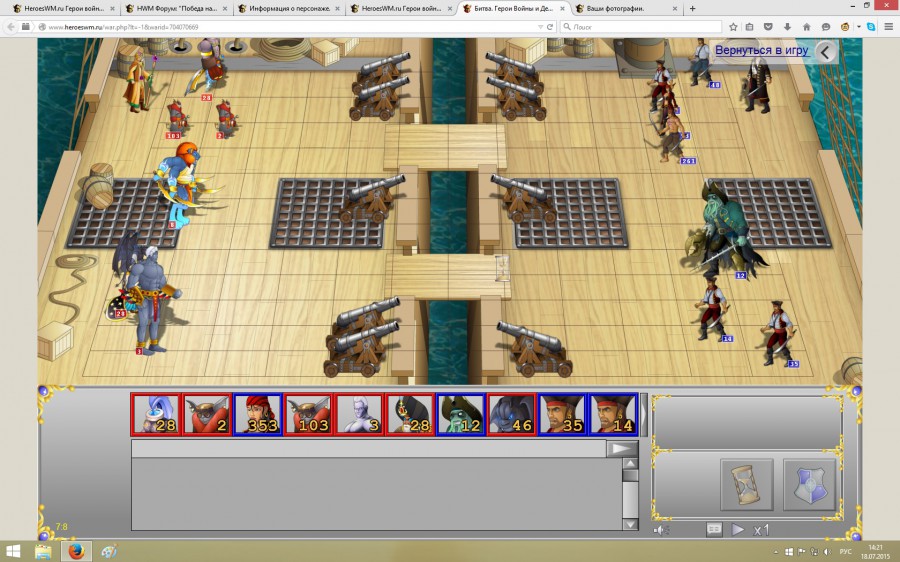Image resolution: width=900 pixels, height=562 pixels.
Task: Open the URL bar history dropdown
Action: click(540, 27)
